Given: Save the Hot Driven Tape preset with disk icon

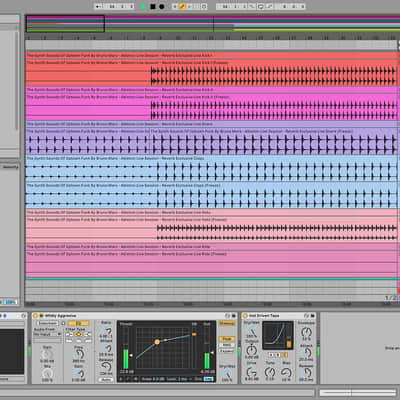Looking at the screenshot, I should [313, 316].
